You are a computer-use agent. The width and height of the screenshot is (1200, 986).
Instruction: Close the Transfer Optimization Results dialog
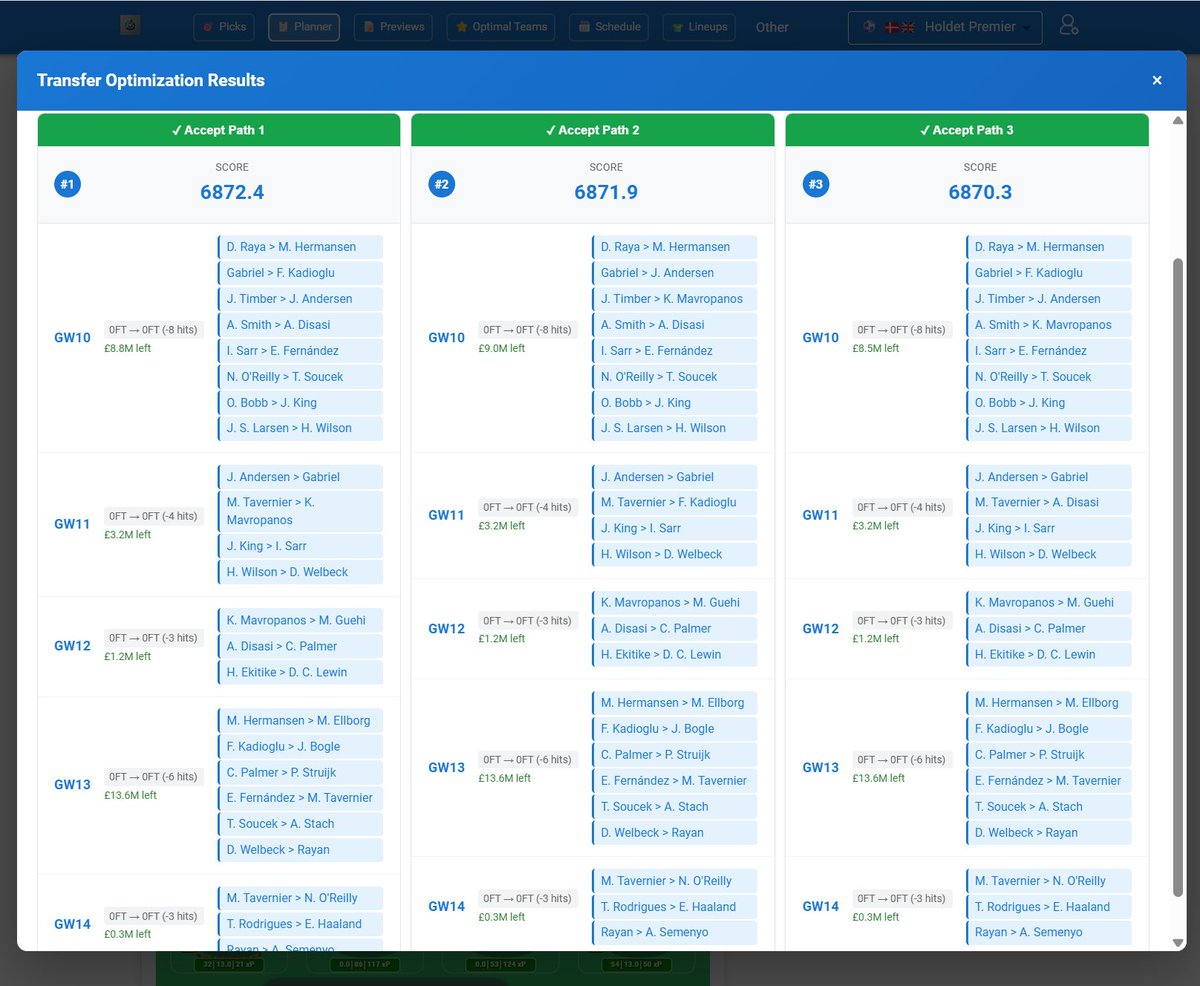1157,80
